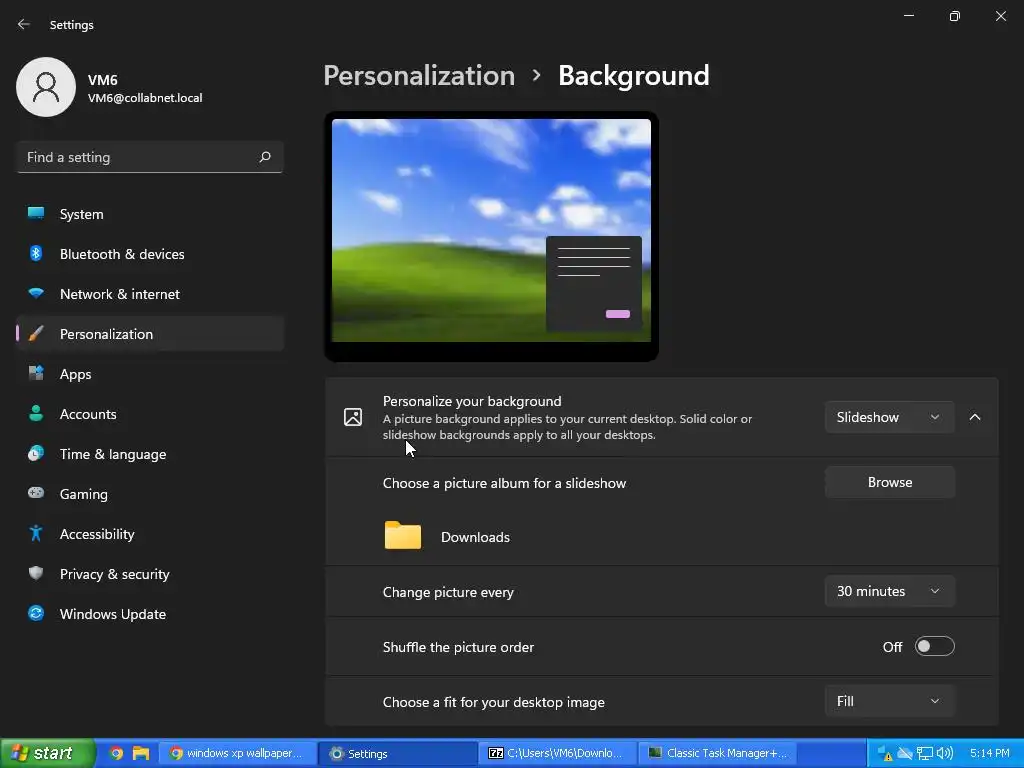Click the Settings taskbar button
This screenshot has height=768, width=1024.
point(398,753)
